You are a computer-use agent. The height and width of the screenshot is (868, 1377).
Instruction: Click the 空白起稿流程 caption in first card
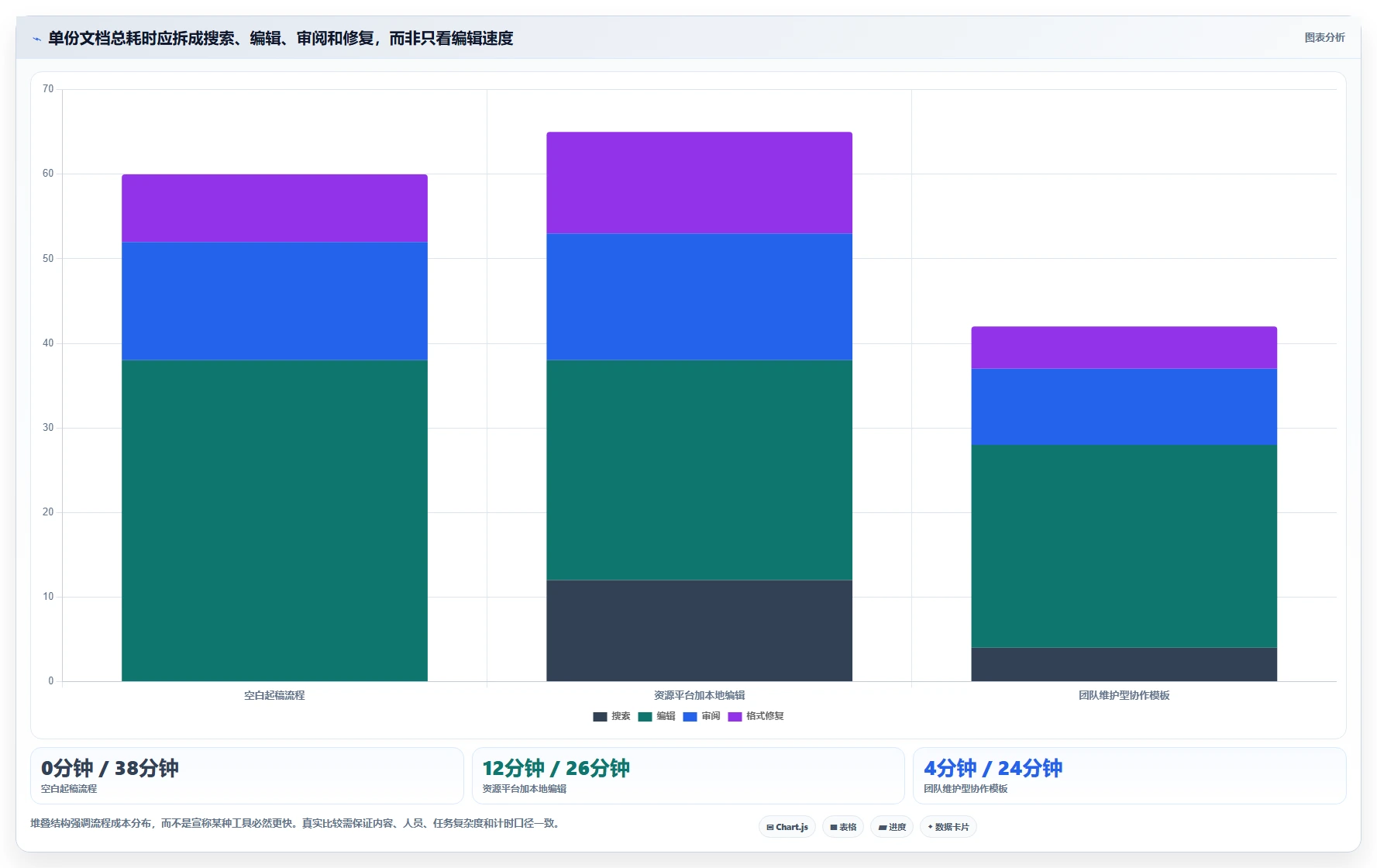click(x=69, y=789)
